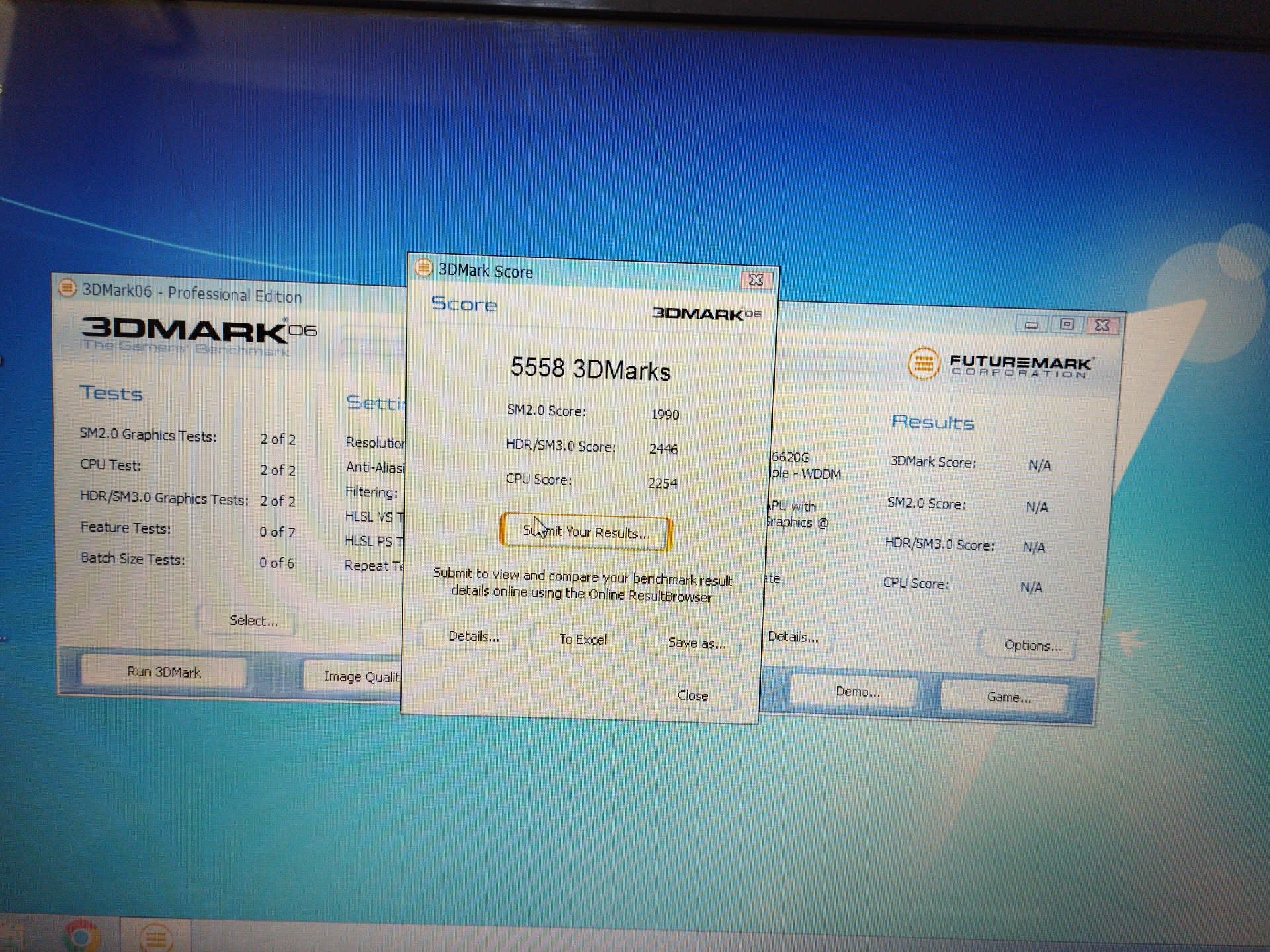Click the Score heading in dialog
This screenshot has width=1270, height=952.
464,304
